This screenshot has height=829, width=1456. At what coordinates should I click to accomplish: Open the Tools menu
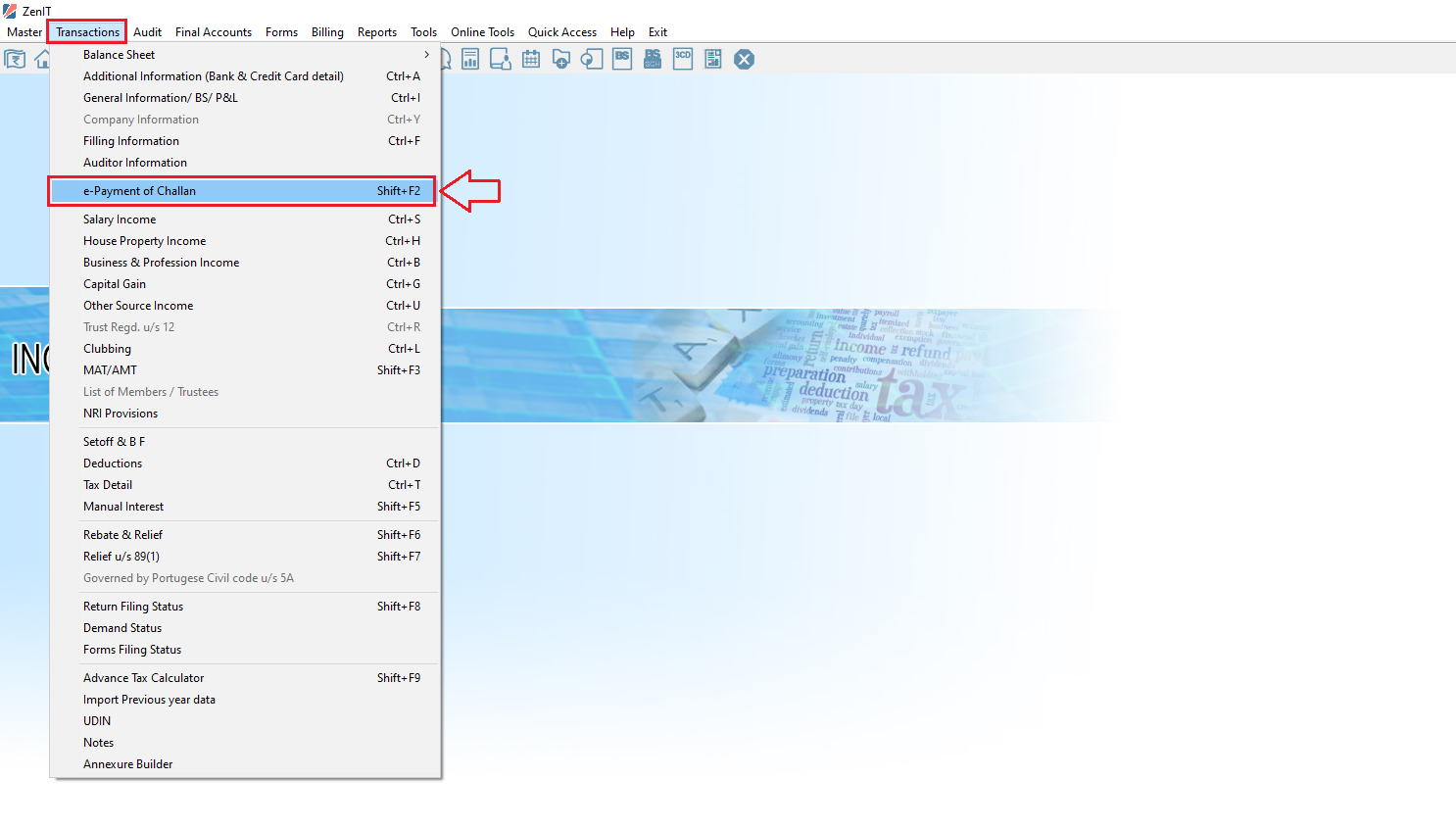(x=423, y=32)
